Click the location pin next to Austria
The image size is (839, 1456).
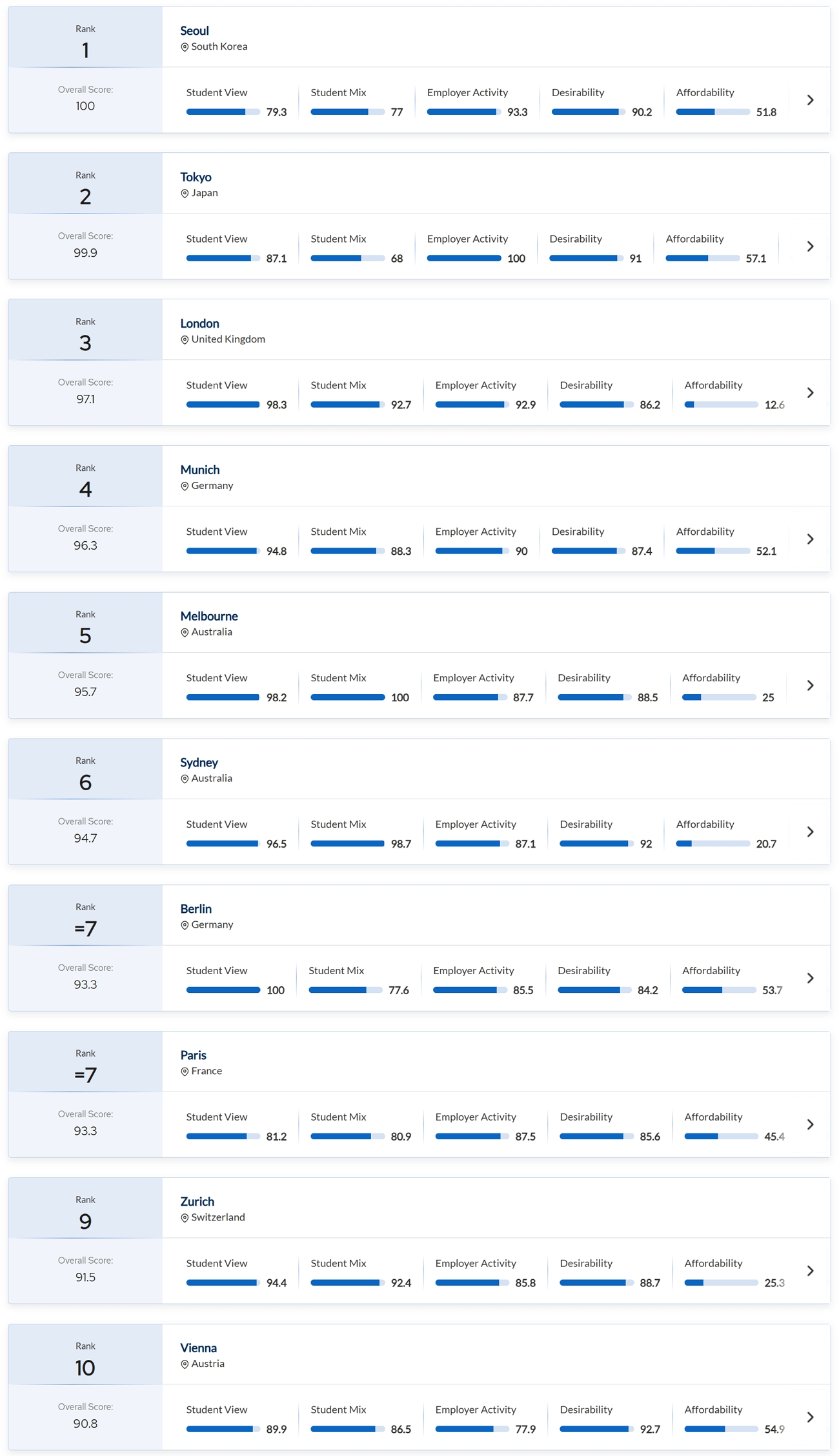pos(185,1364)
